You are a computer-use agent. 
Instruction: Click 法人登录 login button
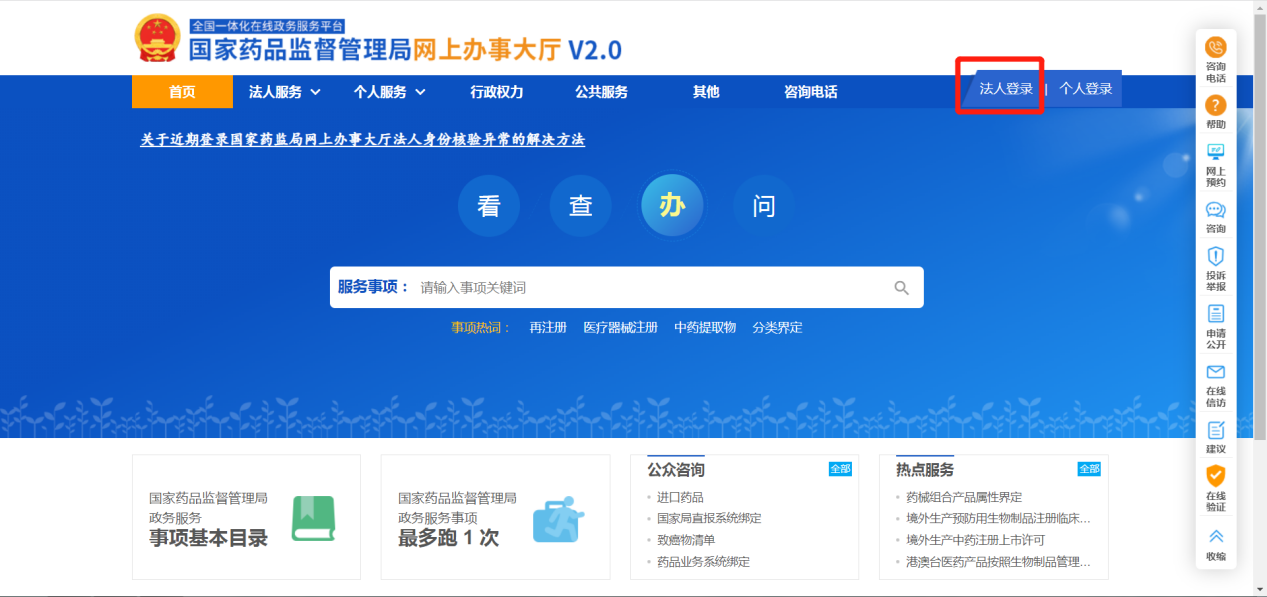[x=1005, y=89]
